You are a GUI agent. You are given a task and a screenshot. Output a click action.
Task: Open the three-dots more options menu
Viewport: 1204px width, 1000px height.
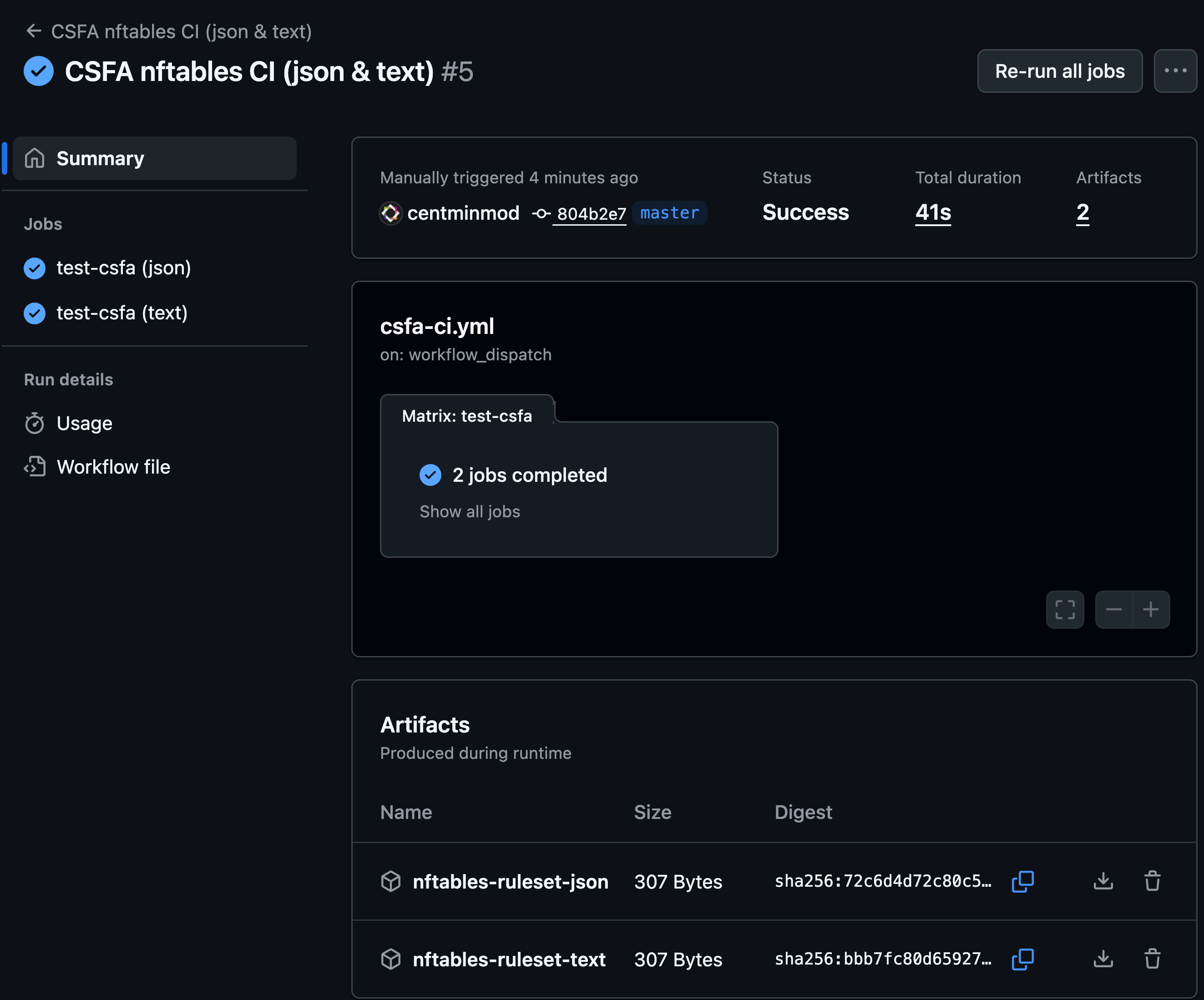[x=1175, y=71]
